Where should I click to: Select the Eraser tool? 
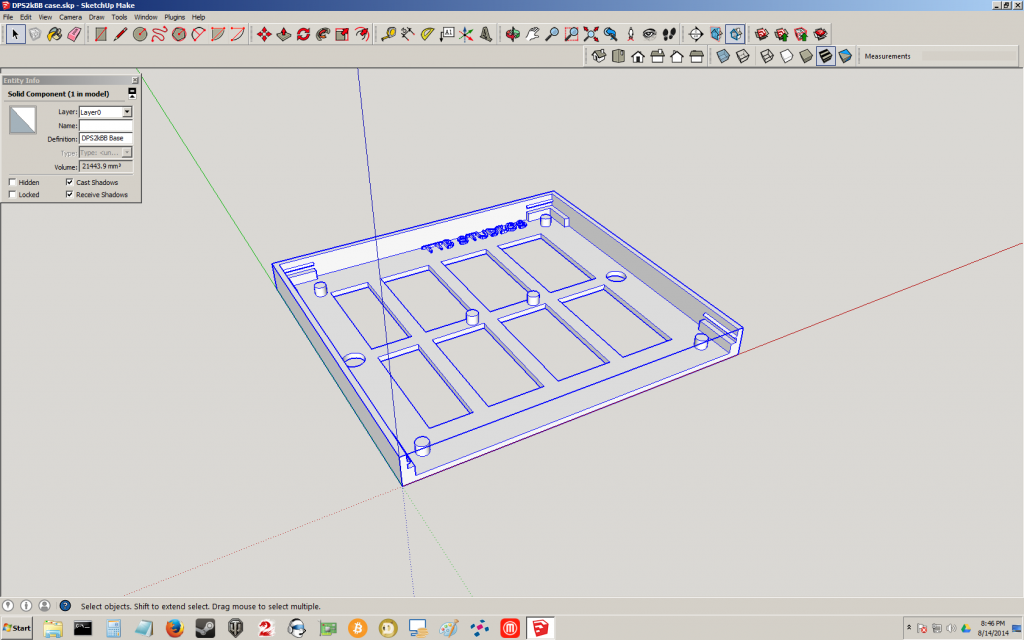pyautogui.click(x=72, y=34)
